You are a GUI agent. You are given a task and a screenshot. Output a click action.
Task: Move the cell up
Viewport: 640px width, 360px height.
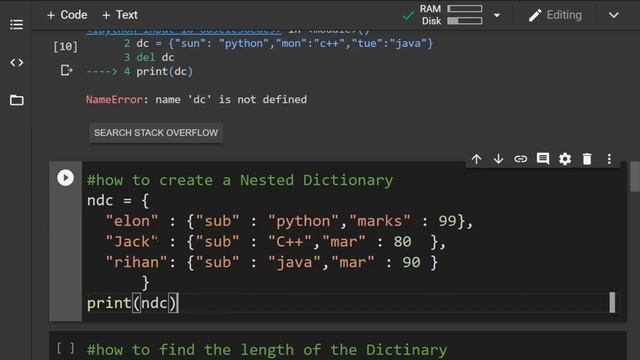point(476,159)
